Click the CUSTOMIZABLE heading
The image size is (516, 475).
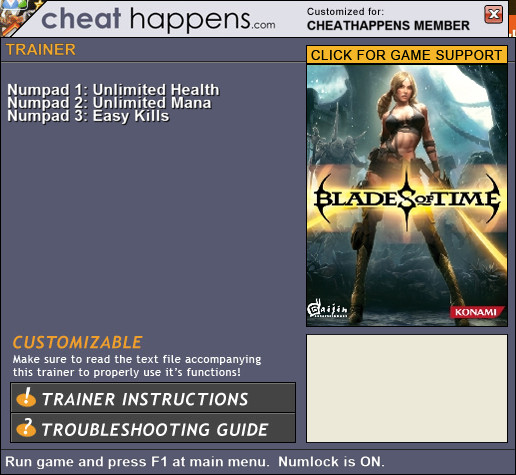tap(77, 342)
